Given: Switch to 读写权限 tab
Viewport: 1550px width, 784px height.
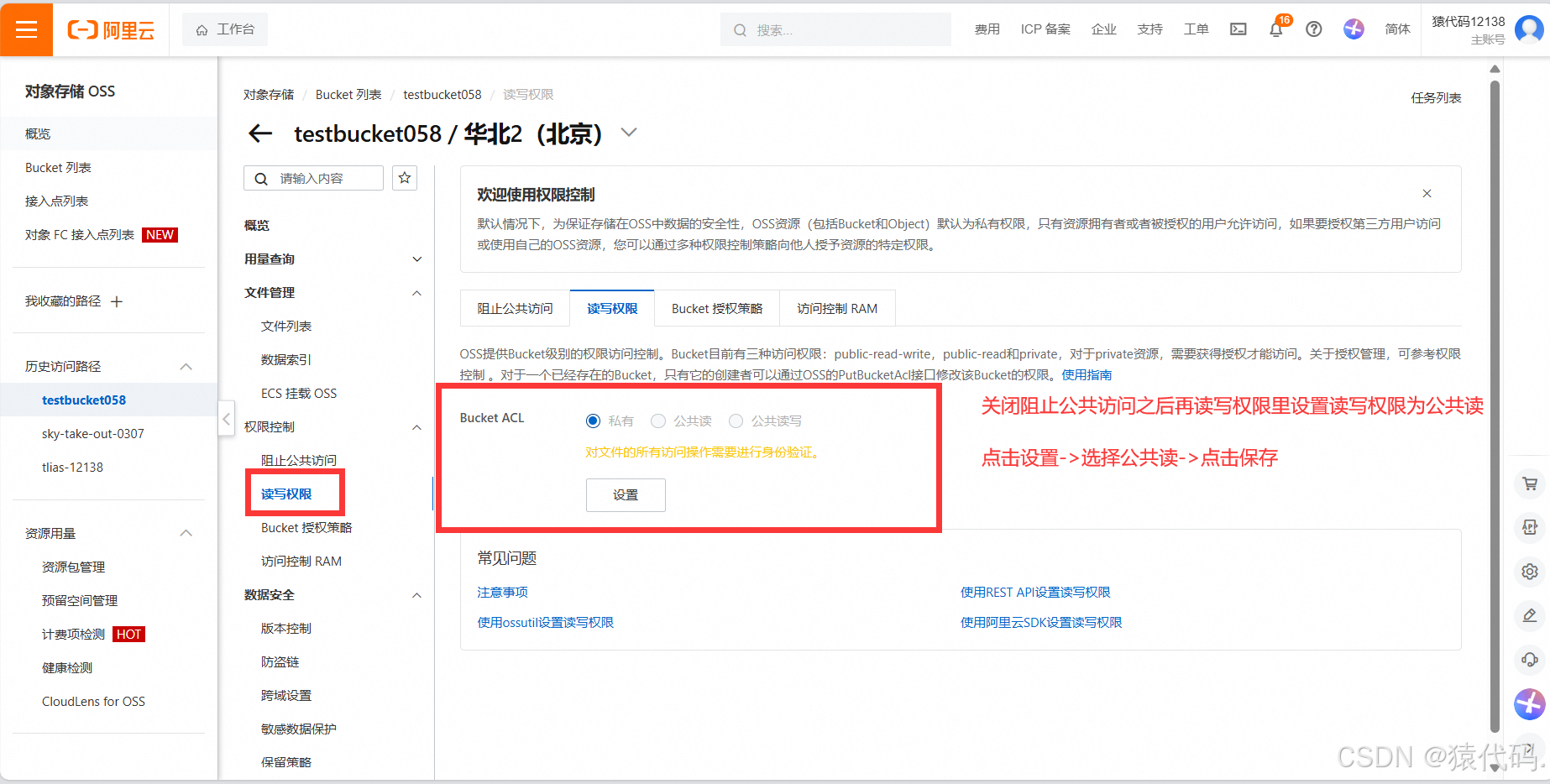Looking at the screenshot, I should (x=612, y=308).
